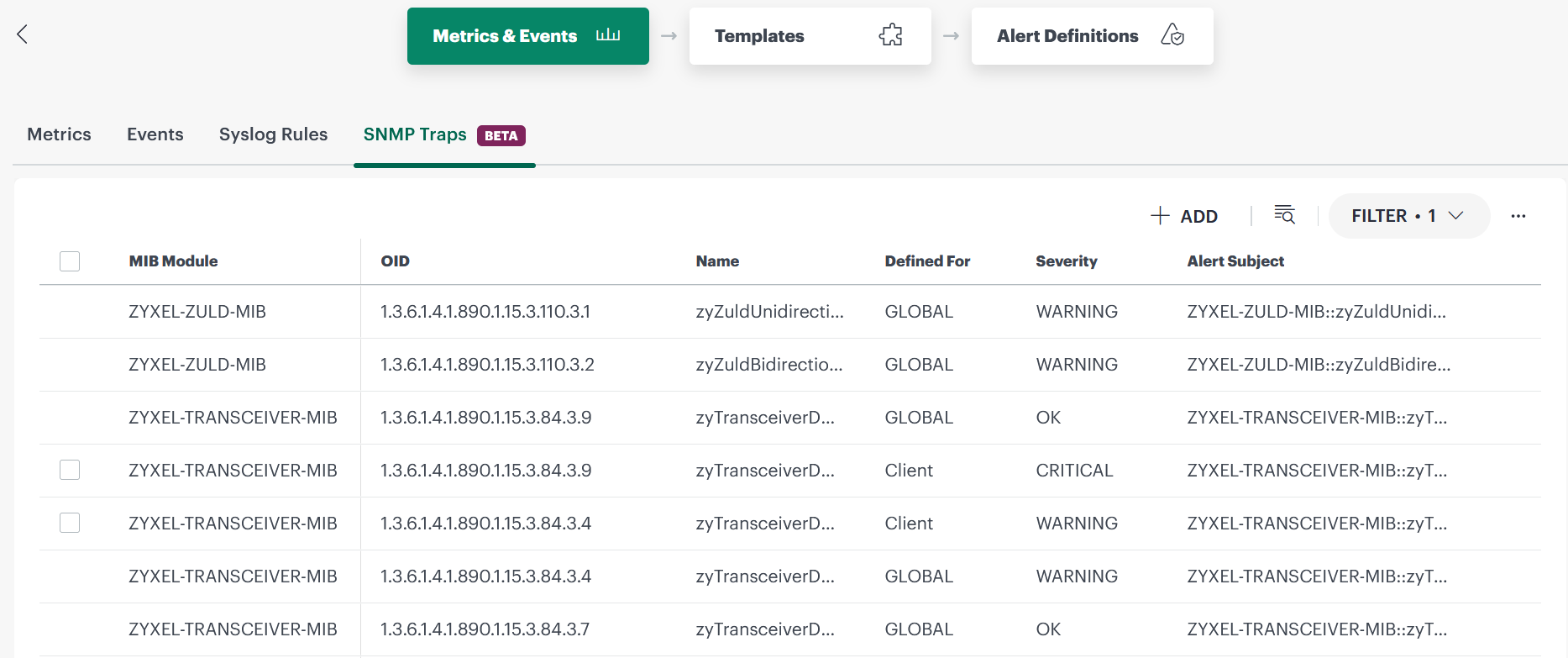Image resolution: width=1568 pixels, height=658 pixels.
Task: Check the box for the CRITICAL Client row
Action: 70,470
